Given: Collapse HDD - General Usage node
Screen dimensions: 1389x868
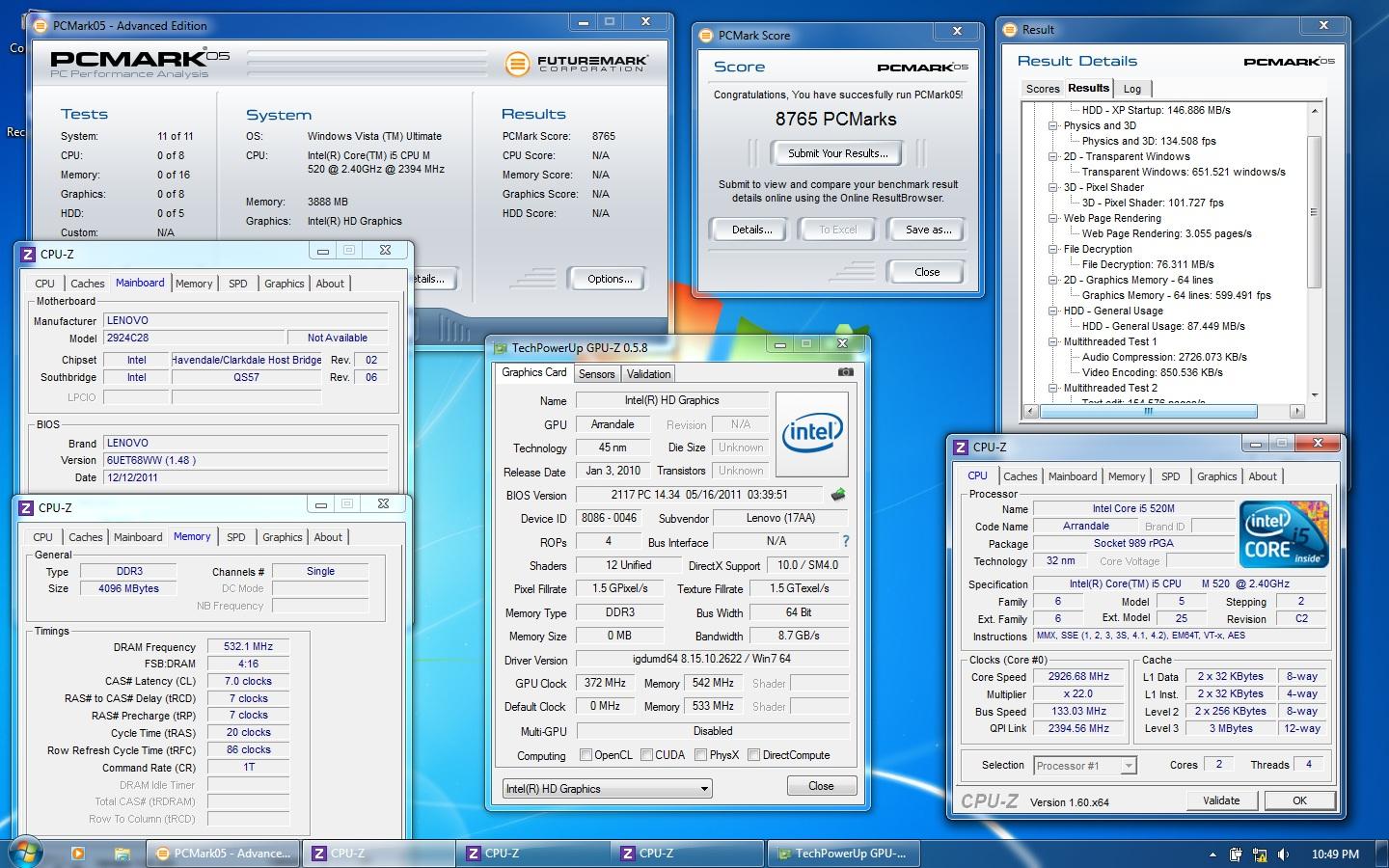Looking at the screenshot, I should pyautogui.click(x=1053, y=311).
